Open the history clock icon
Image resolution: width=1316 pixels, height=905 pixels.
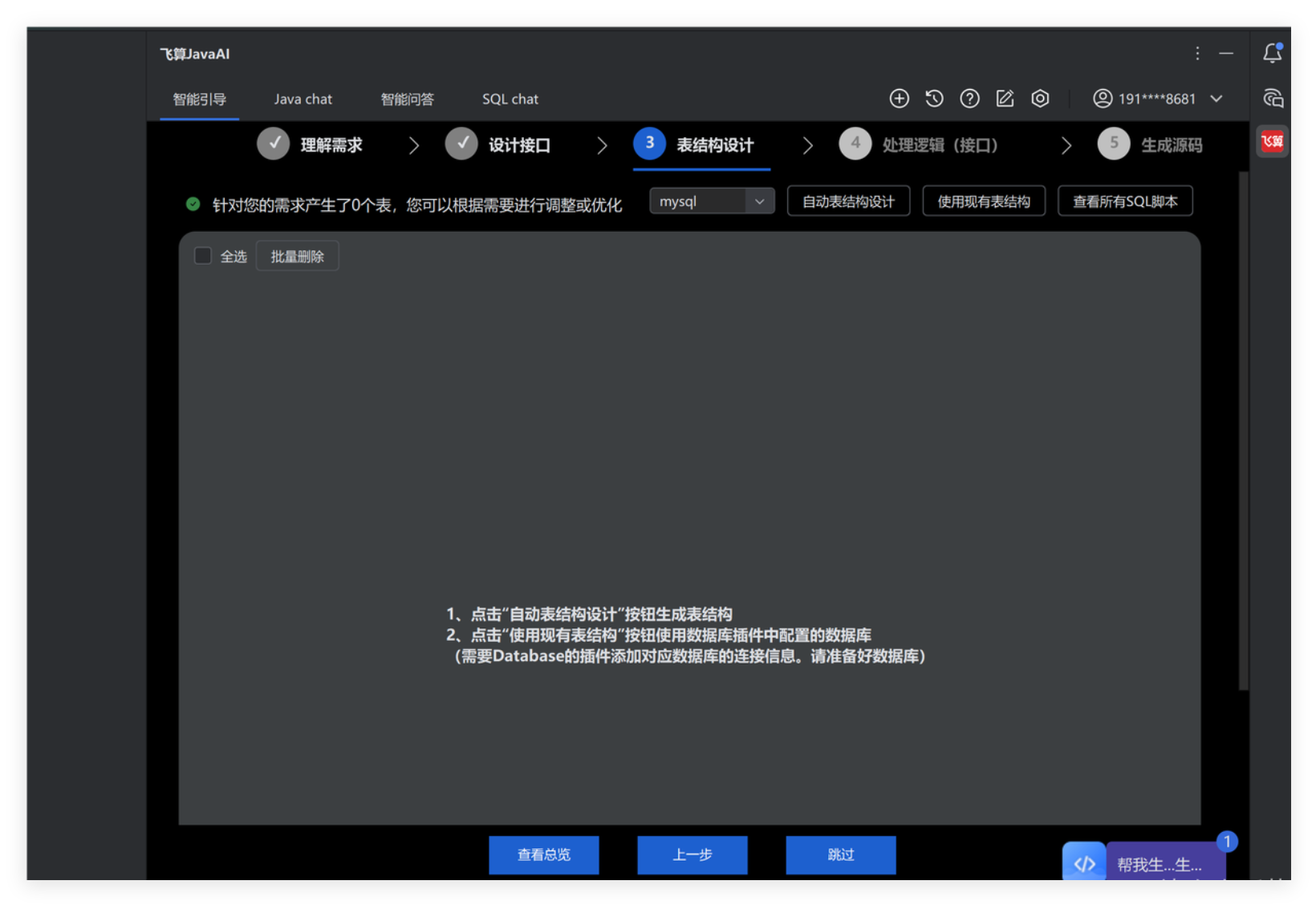(x=934, y=99)
